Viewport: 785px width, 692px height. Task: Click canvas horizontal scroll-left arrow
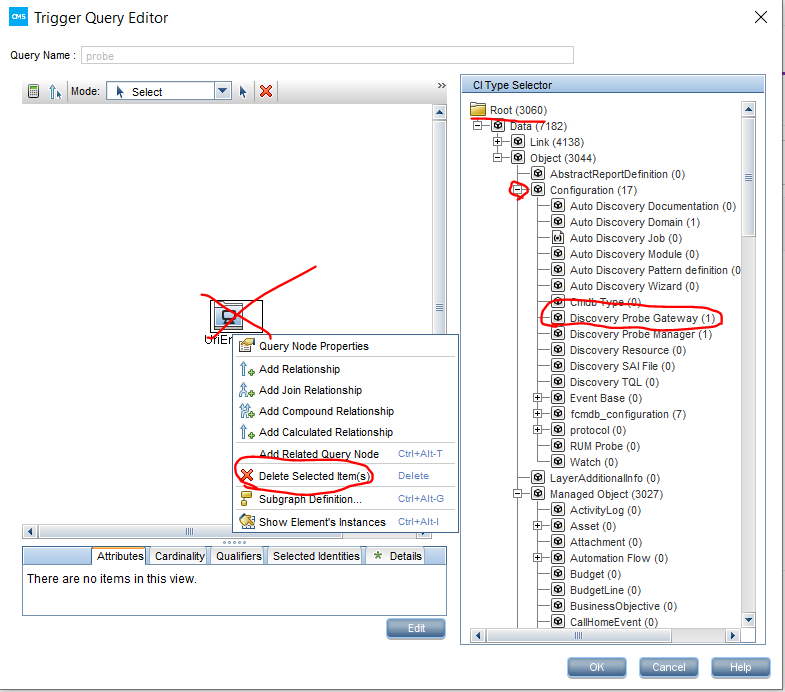(31, 531)
